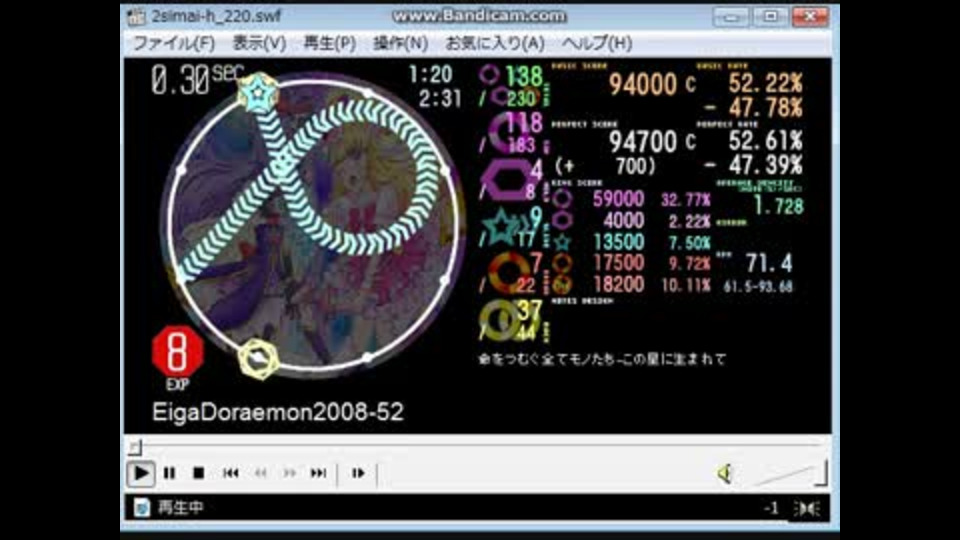Open the お気に入り(A) menu
Image resolution: width=960 pixels, height=540 pixels.
pos(495,43)
